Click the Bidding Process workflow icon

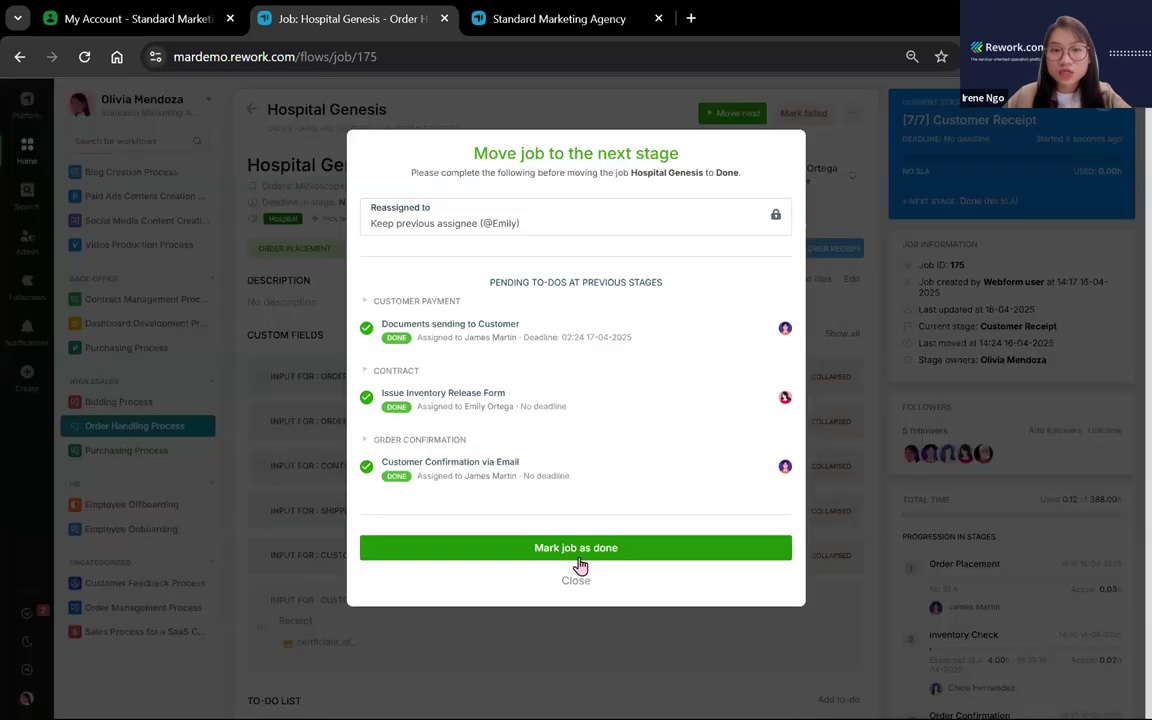point(74,402)
